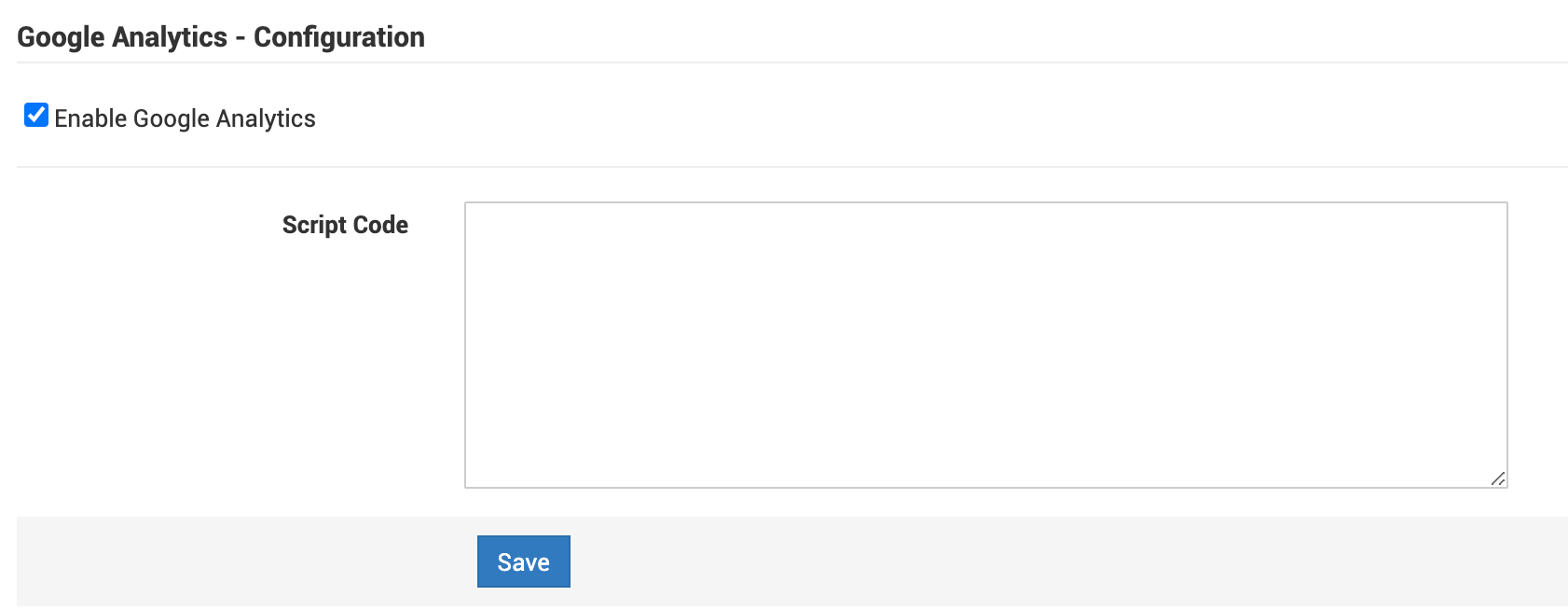Click inside the large script textarea
1568x610 pixels.
pyautogui.click(x=985, y=344)
